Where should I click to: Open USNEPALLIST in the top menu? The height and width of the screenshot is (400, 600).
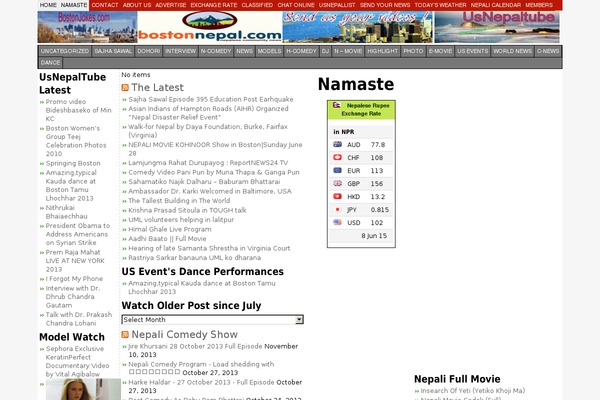[x=337, y=5]
